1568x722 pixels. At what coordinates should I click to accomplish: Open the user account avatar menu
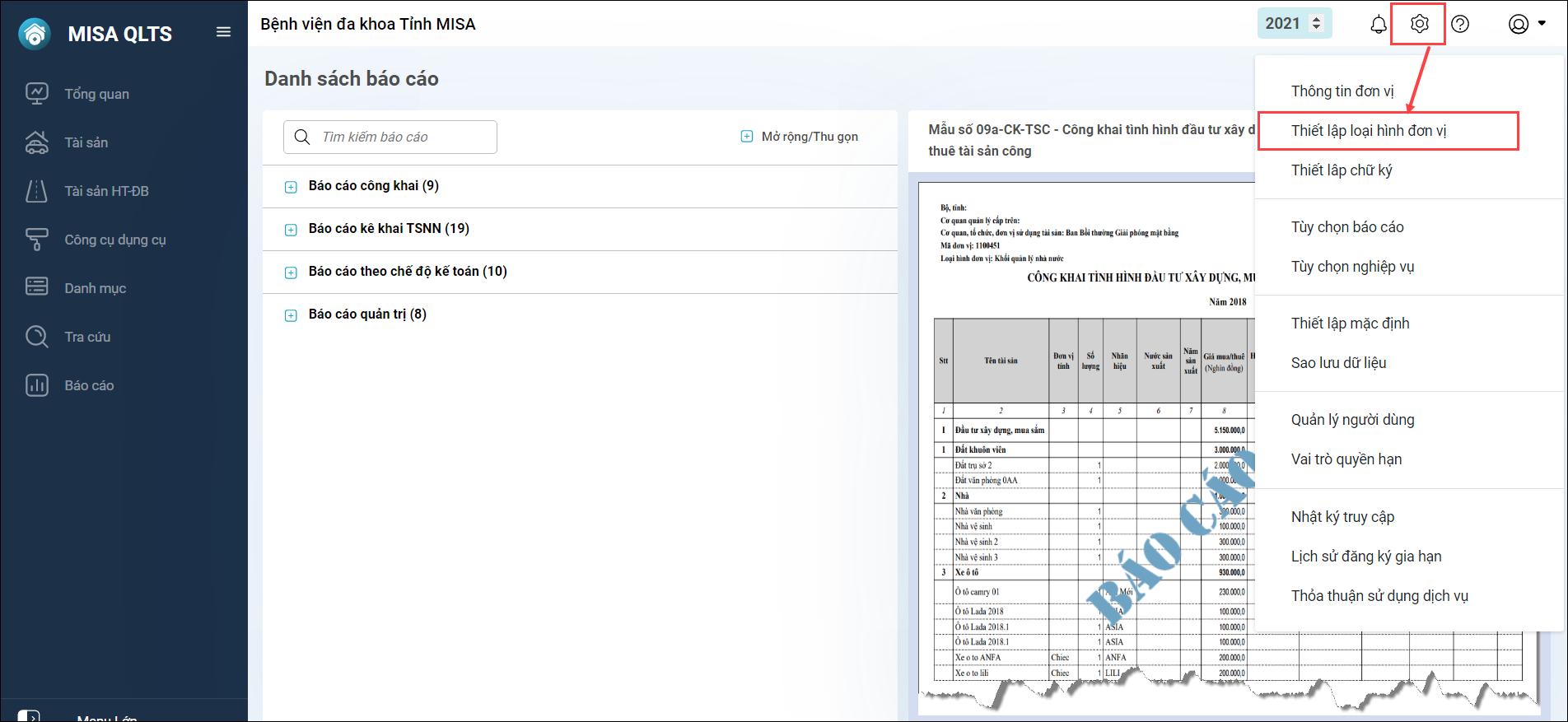(1526, 25)
